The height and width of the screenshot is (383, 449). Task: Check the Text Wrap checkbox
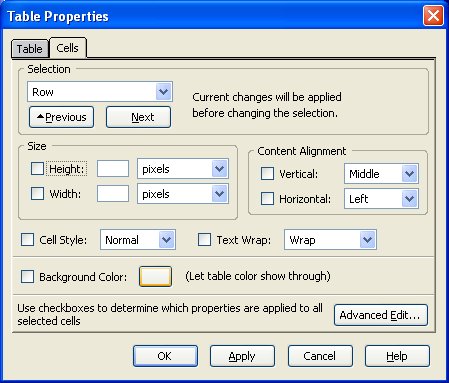pyautogui.click(x=204, y=239)
